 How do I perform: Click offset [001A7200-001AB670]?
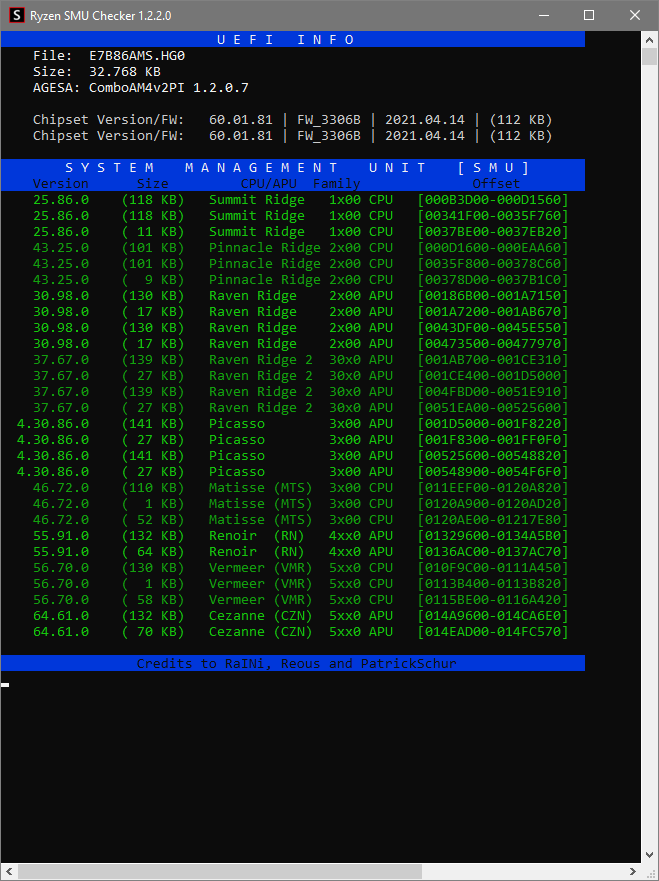tap(493, 312)
